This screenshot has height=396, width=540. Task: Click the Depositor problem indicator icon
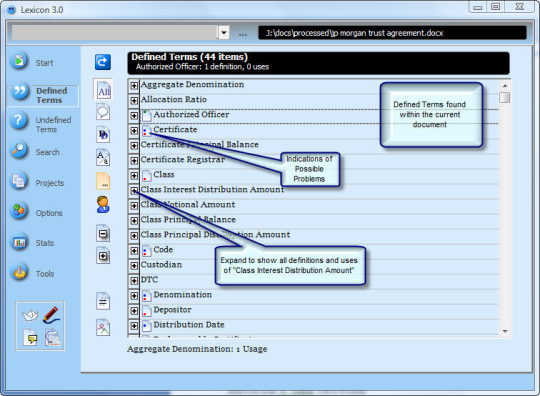click(146, 311)
